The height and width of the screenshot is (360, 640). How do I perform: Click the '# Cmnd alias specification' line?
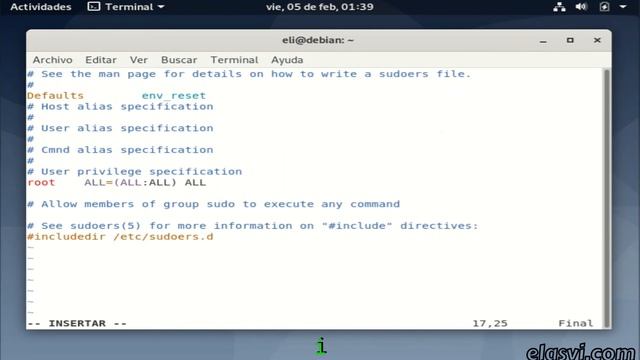(120, 150)
